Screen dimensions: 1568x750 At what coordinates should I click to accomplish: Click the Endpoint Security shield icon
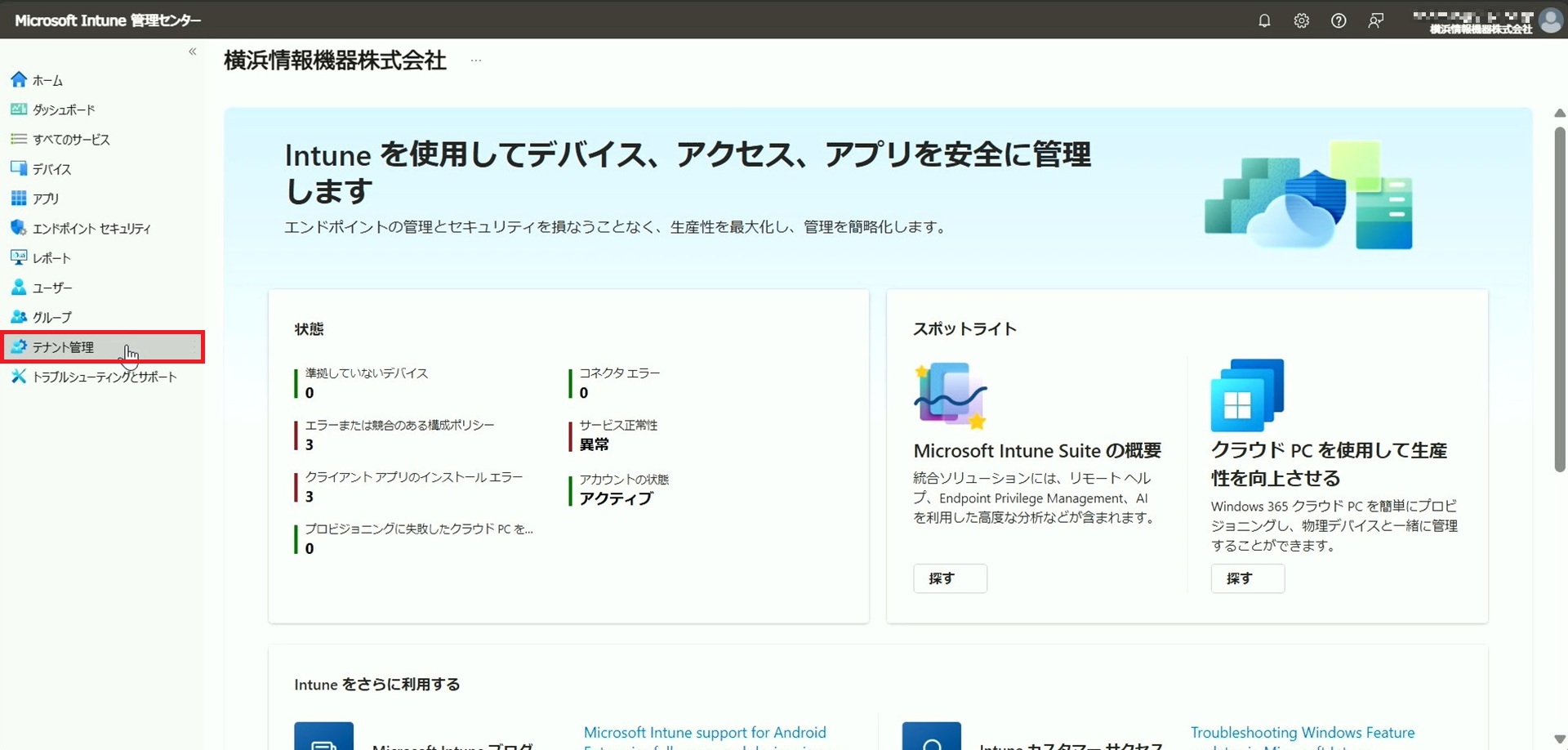point(19,228)
